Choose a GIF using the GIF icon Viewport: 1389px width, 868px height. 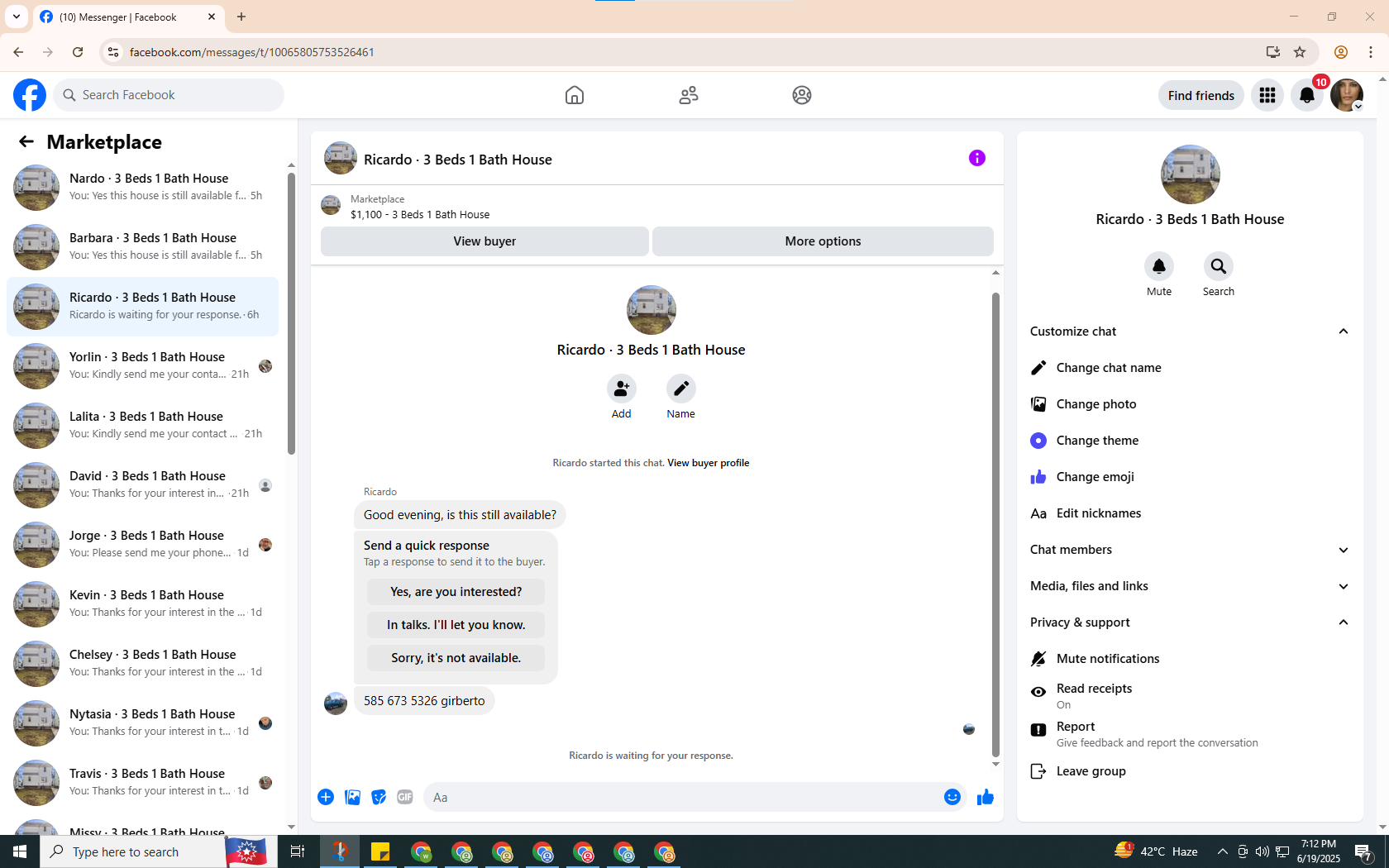point(405,797)
